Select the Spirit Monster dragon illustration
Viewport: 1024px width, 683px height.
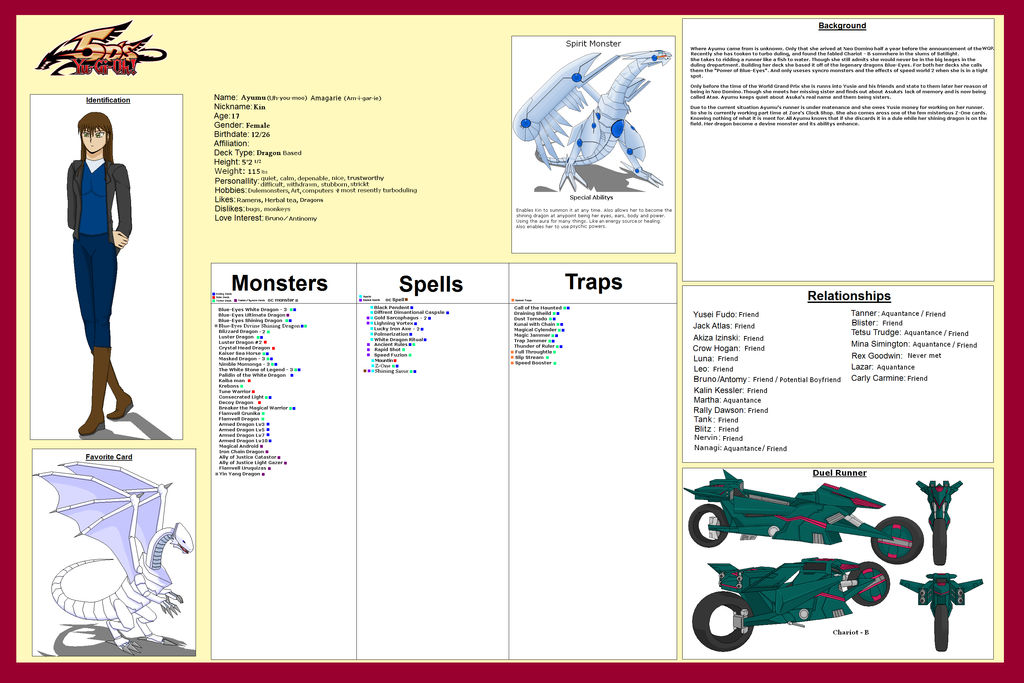click(x=593, y=121)
